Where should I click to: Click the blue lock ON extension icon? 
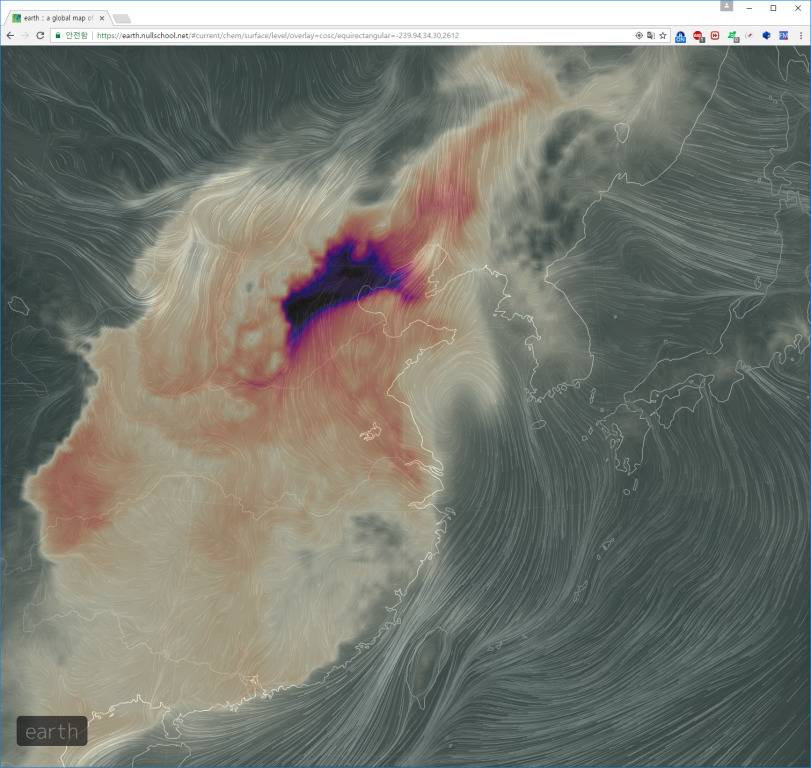coord(681,35)
